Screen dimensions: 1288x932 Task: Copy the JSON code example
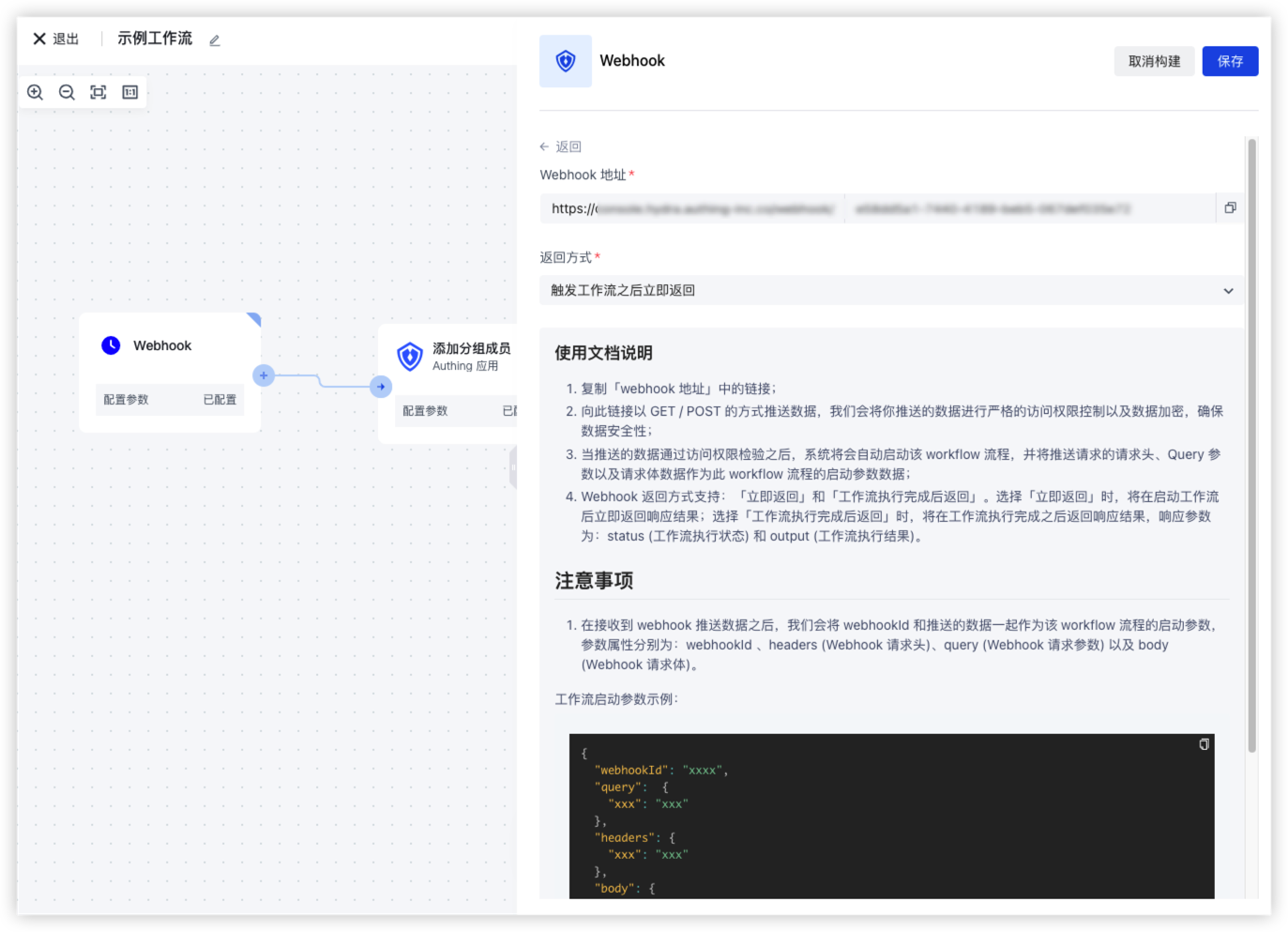[x=1204, y=744]
